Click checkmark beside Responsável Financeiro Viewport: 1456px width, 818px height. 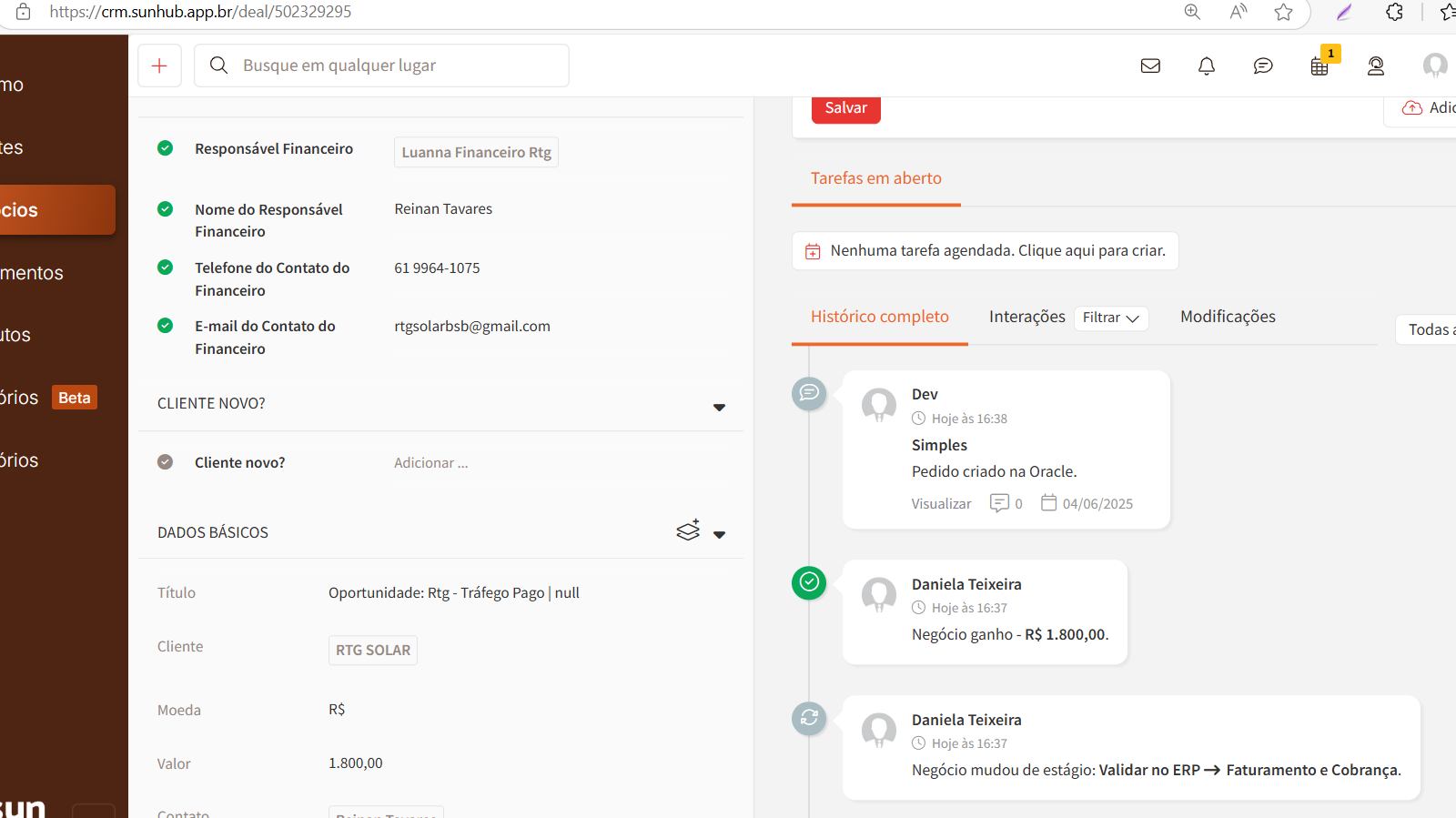click(165, 148)
